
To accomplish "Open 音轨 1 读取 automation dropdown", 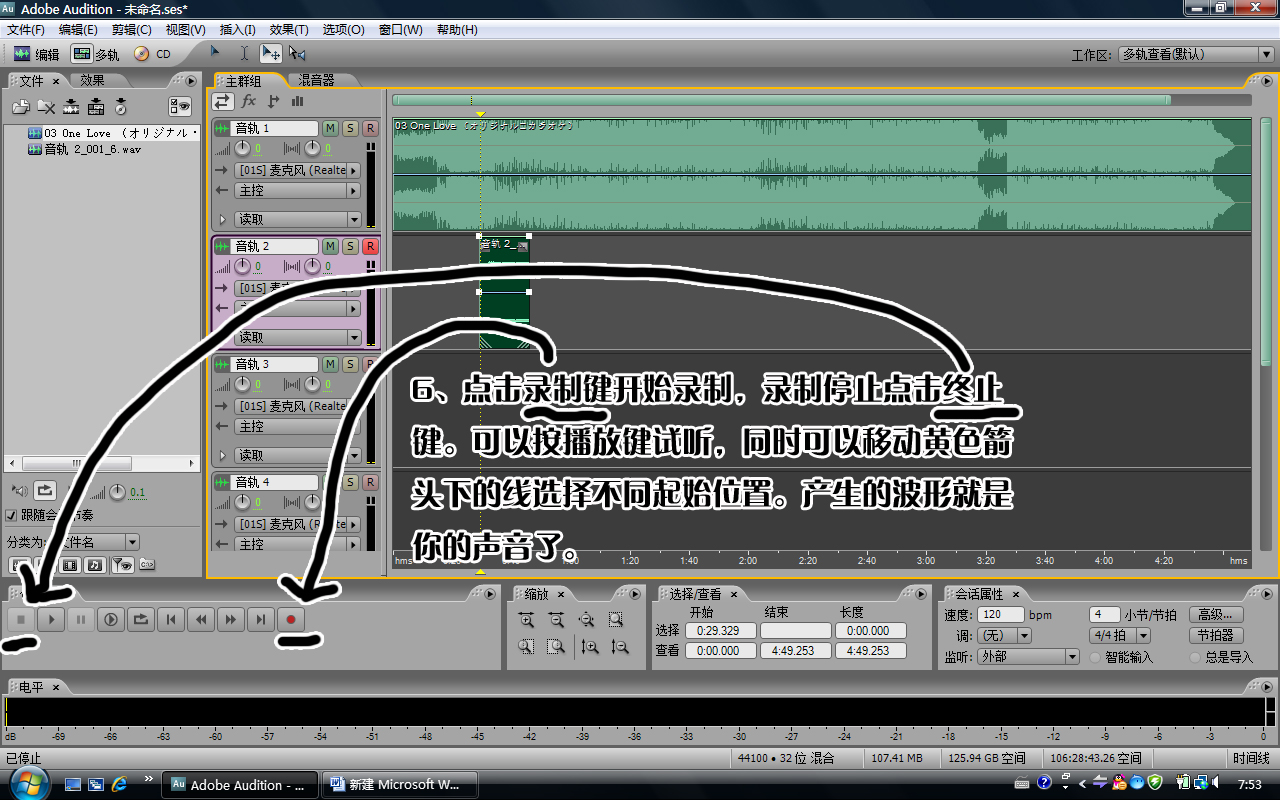I will 297,219.
